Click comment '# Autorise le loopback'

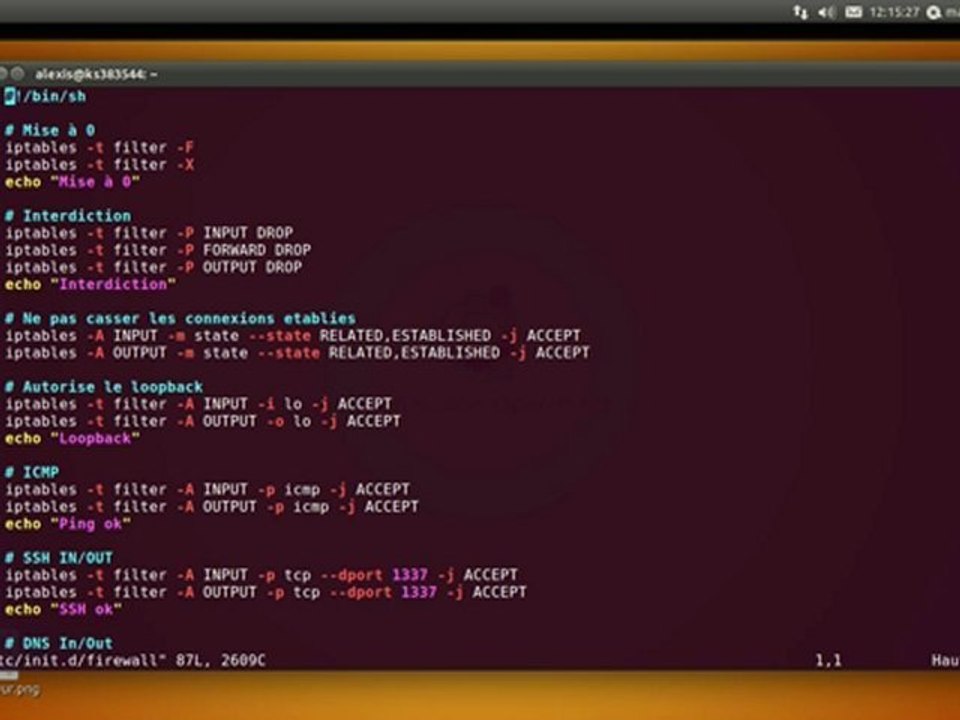[x=104, y=387]
